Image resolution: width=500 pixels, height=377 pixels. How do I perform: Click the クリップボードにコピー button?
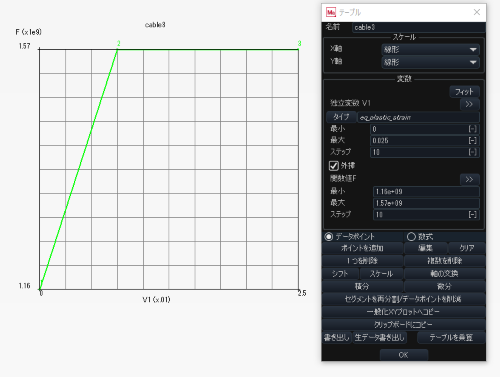point(403,324)
